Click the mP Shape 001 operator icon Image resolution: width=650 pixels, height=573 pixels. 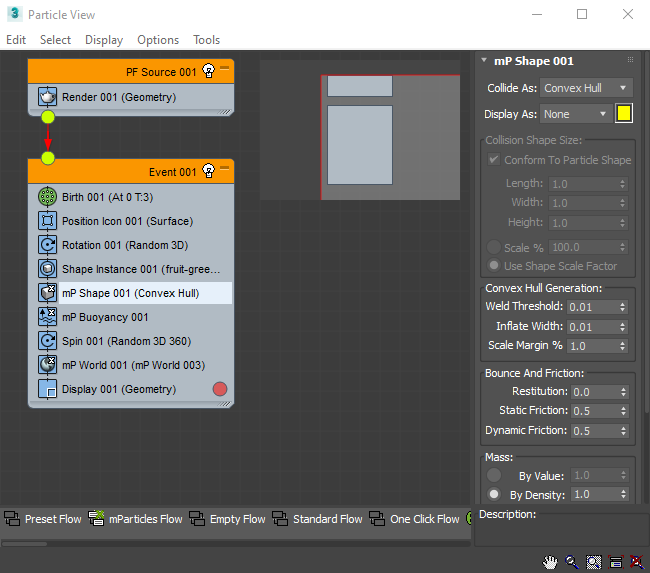tap(48, 293)
